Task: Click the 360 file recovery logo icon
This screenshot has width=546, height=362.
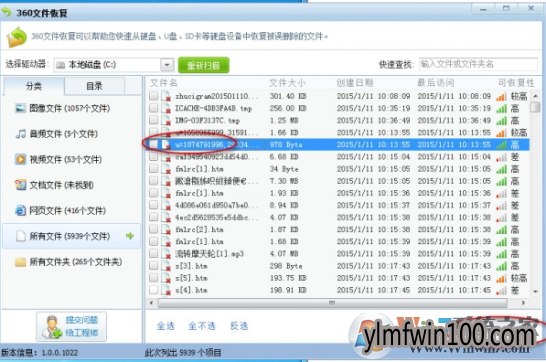Action: coord(16,37)
